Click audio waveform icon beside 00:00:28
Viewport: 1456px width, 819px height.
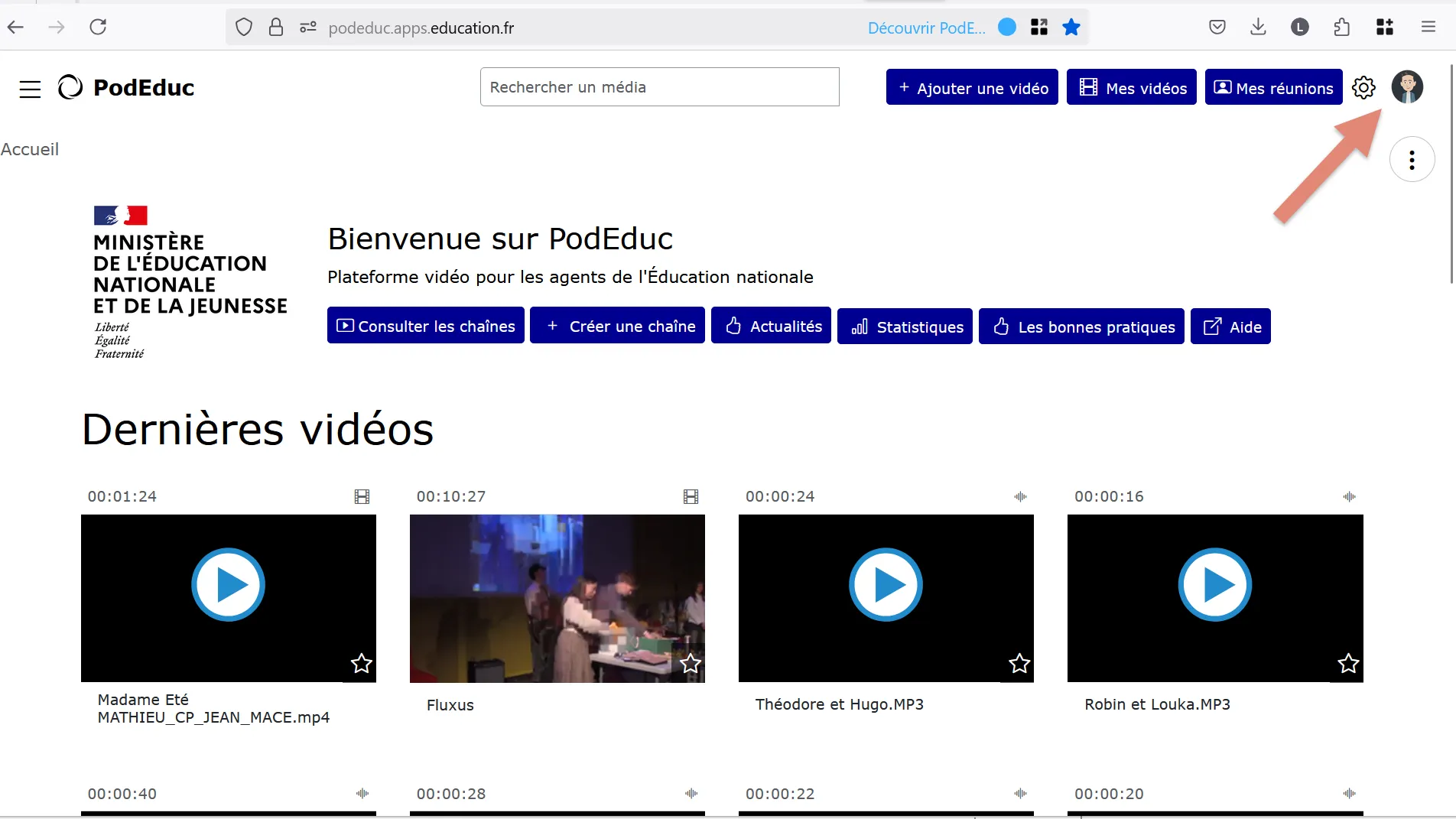tap(691, 794)
